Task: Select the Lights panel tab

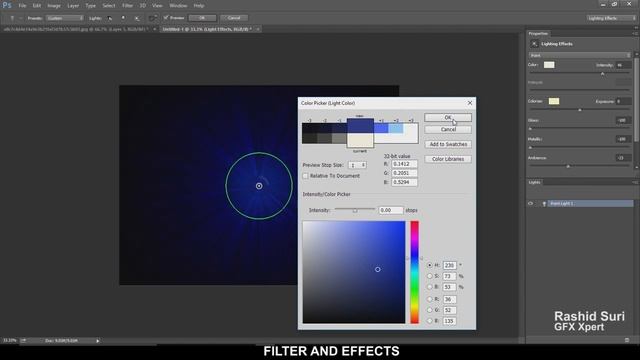Action: [534, 182]
